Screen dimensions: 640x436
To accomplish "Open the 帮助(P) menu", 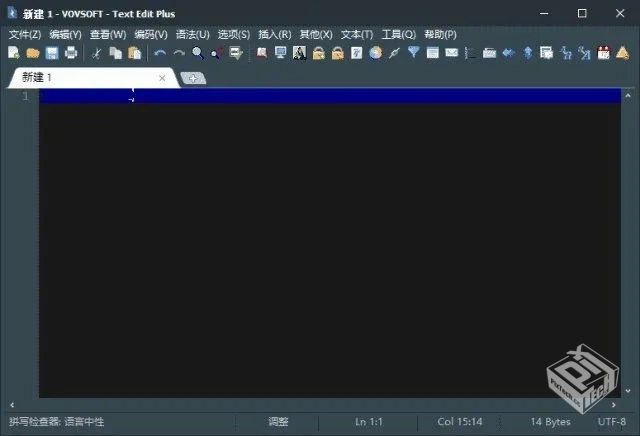I will tap(440, 34).
